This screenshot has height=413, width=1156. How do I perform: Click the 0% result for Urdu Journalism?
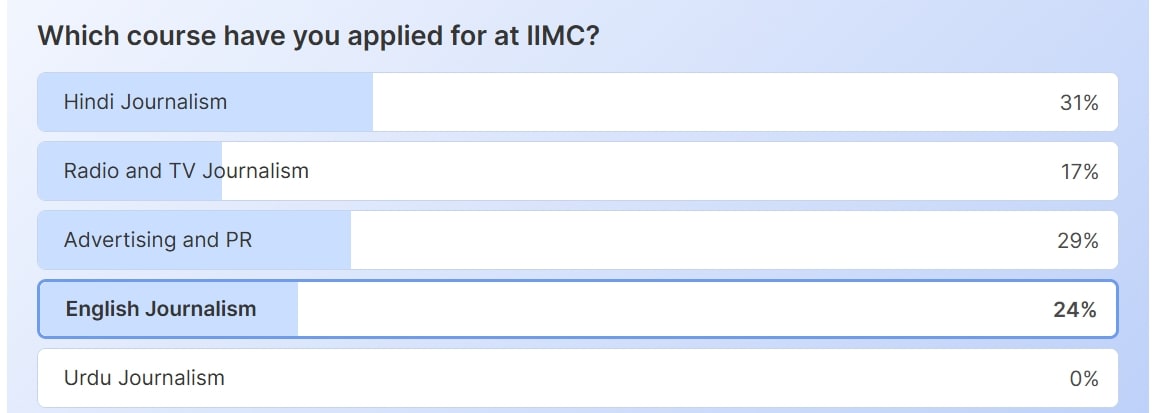1083,379
